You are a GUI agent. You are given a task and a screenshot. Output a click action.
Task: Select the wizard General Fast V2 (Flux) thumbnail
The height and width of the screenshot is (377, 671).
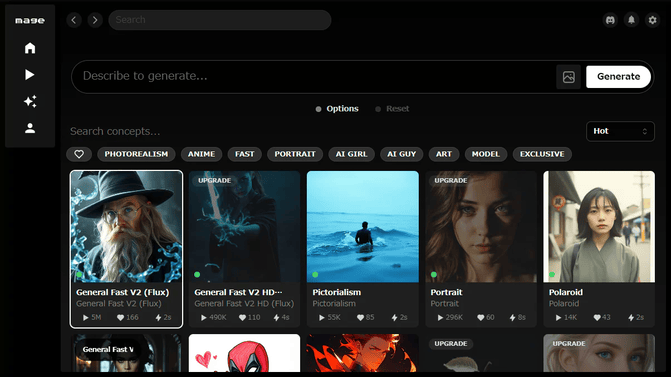pyautogui.click(x=126, y=227)
